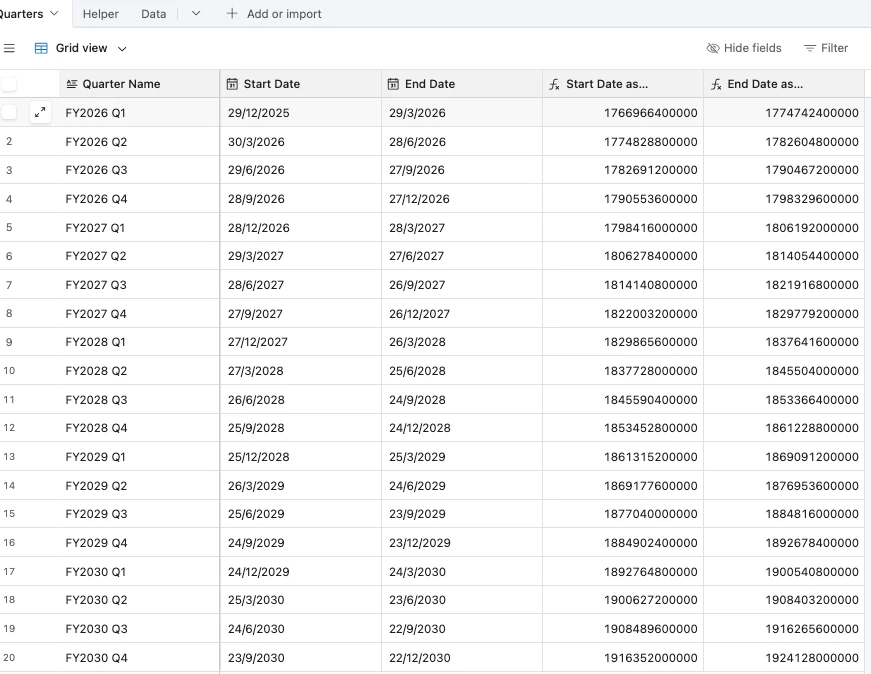Select the FY2028 Q4 cell
This screenshot has height=674, width=871.
tap(139, 428)
